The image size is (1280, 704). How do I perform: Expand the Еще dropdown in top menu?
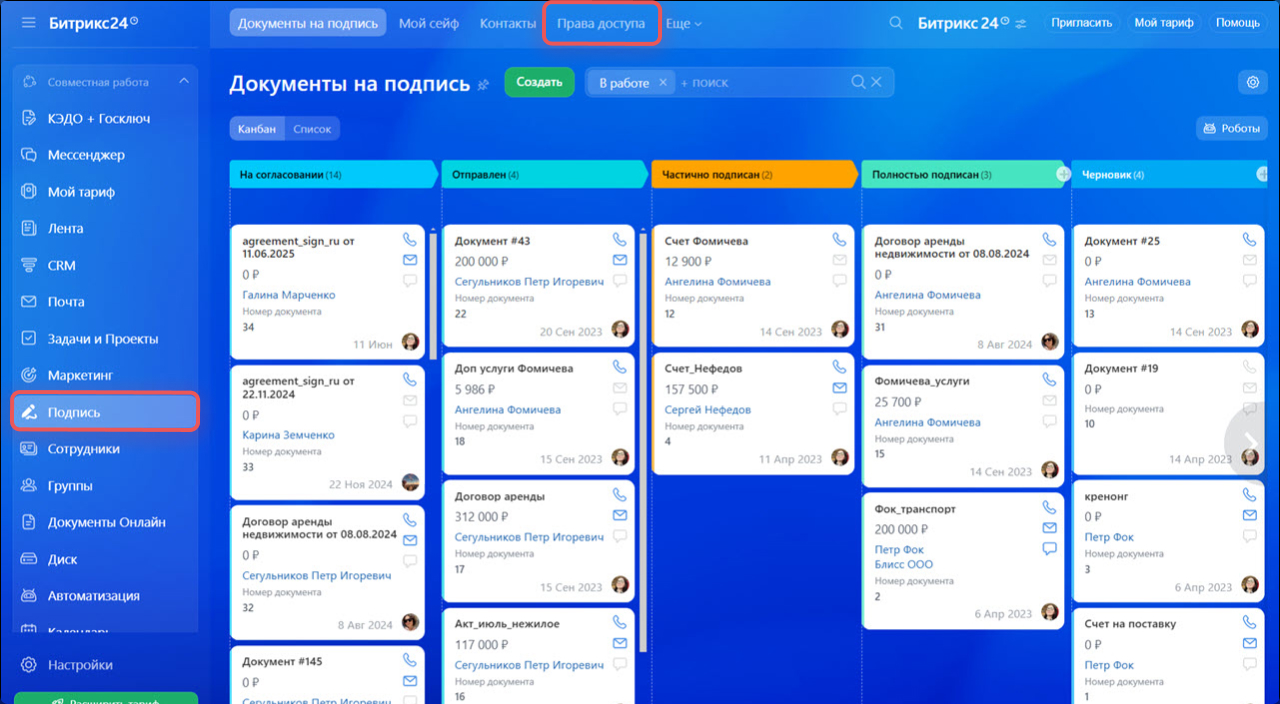point(684,23)
